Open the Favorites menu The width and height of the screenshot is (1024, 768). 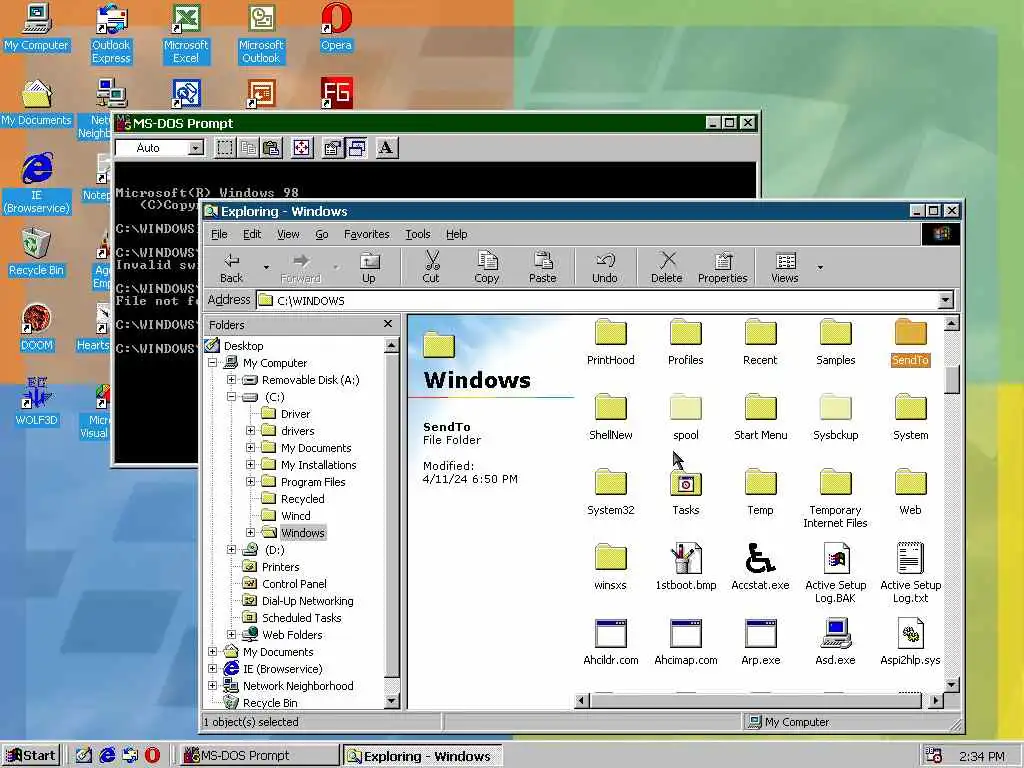[x=366, y=234]
